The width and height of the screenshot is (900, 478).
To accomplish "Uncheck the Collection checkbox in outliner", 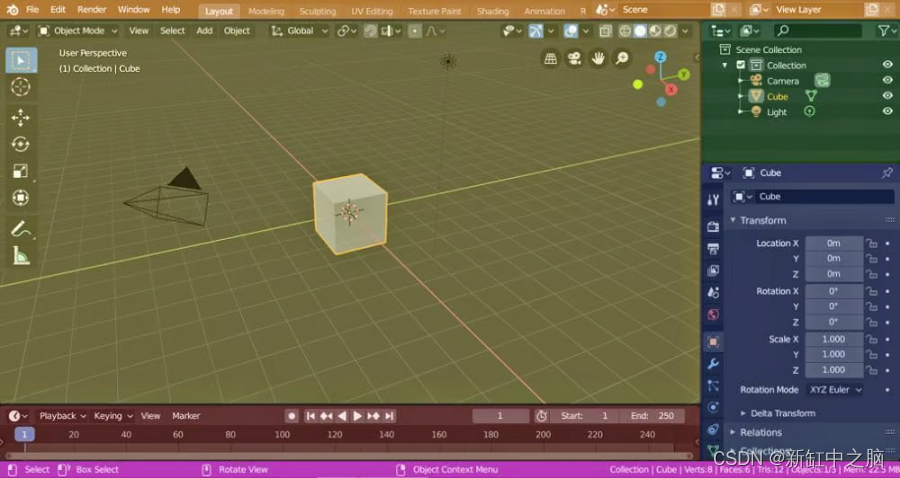I will [x=740, y=65].
